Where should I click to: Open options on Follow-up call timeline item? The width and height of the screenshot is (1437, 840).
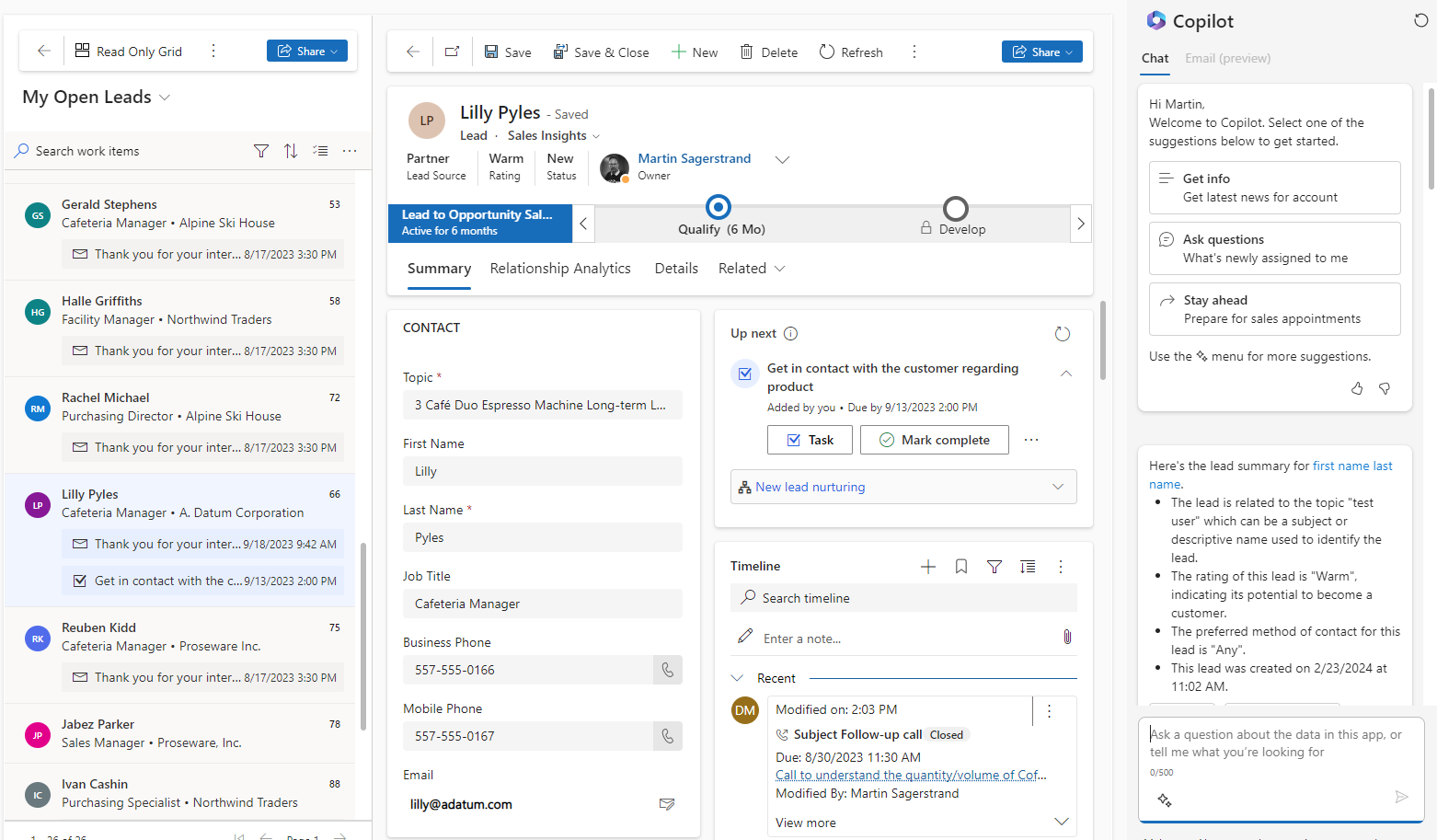(x=1049, y=710)
